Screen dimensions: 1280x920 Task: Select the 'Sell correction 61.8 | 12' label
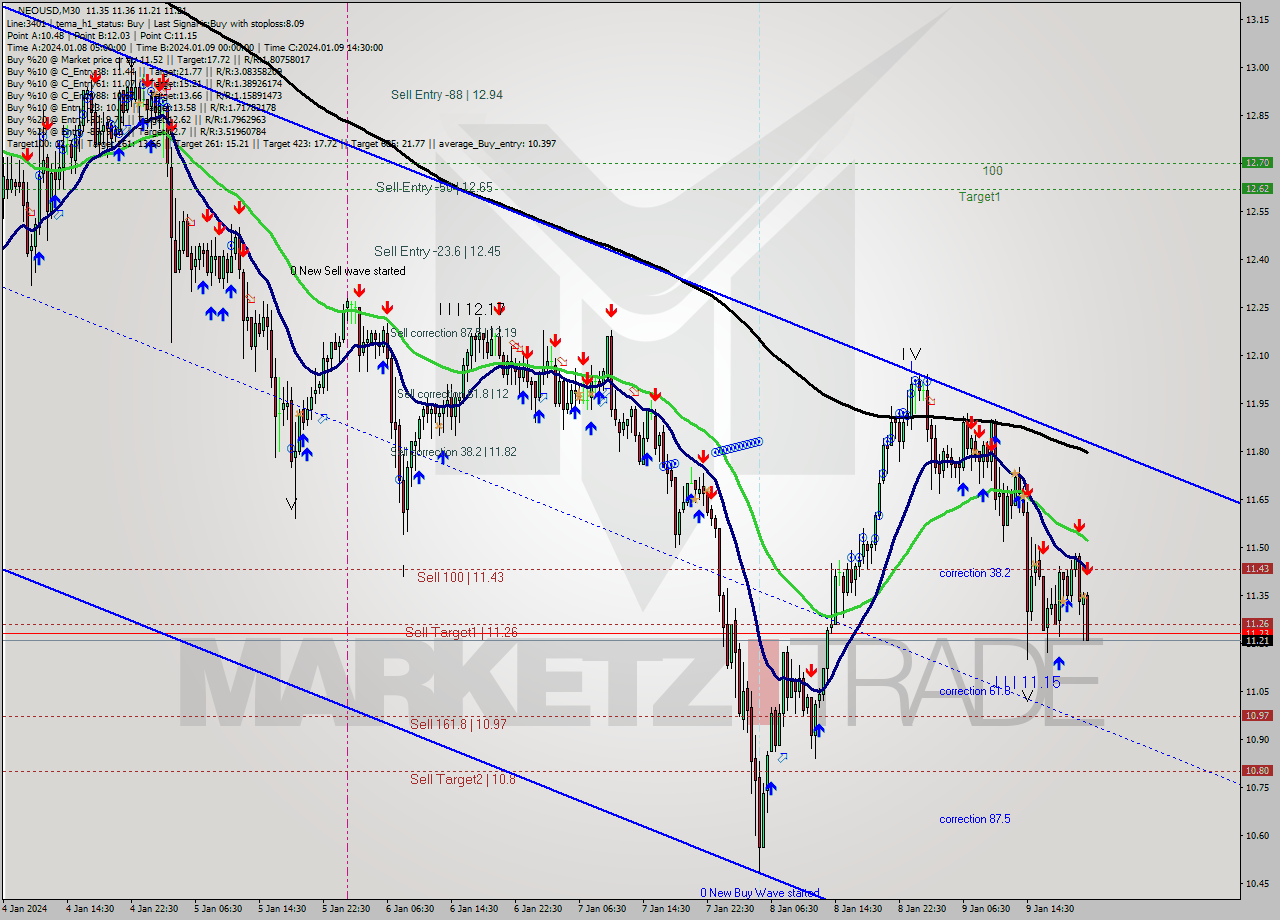tap(452, 394)
